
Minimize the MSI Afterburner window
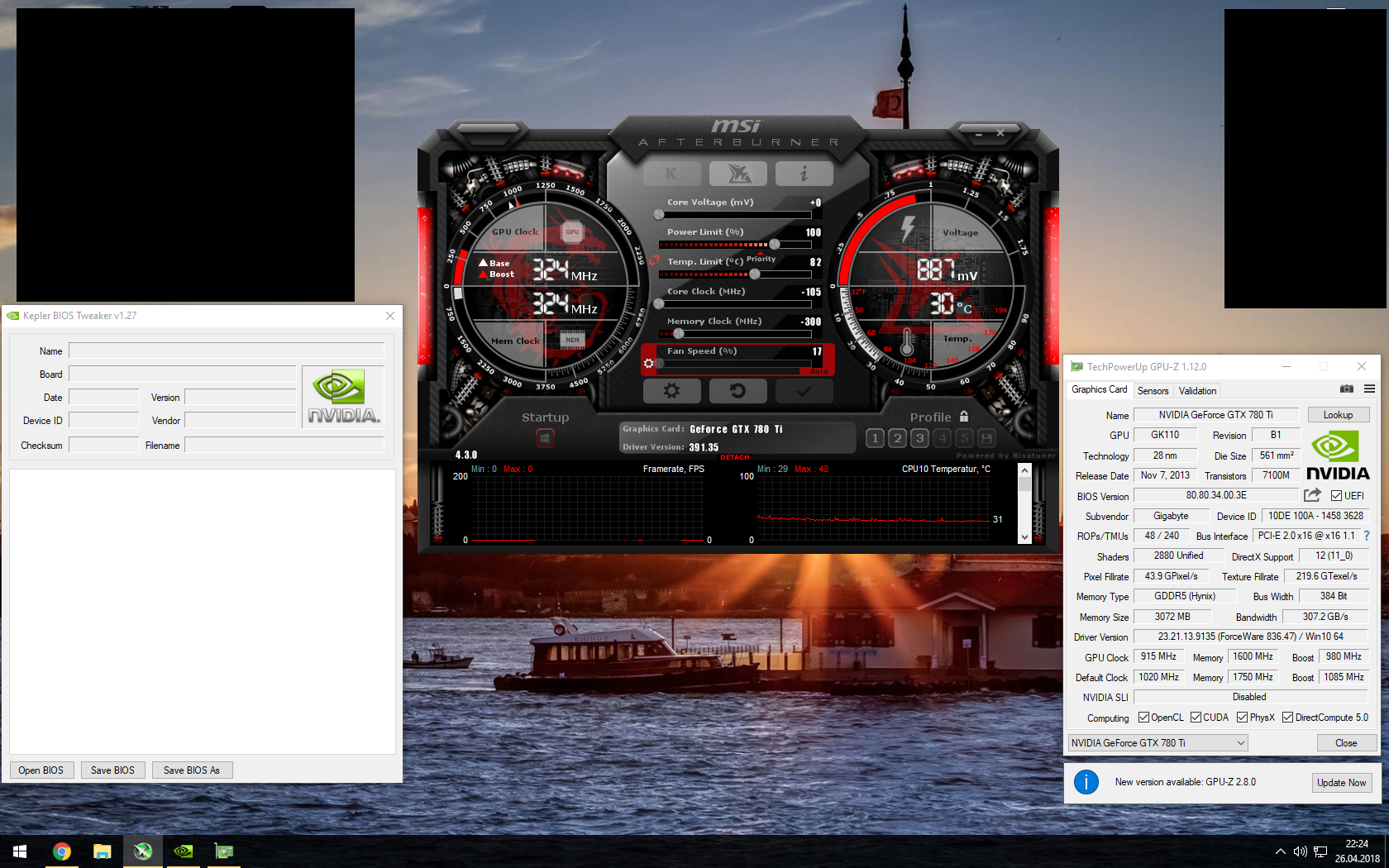pos(978,133)
